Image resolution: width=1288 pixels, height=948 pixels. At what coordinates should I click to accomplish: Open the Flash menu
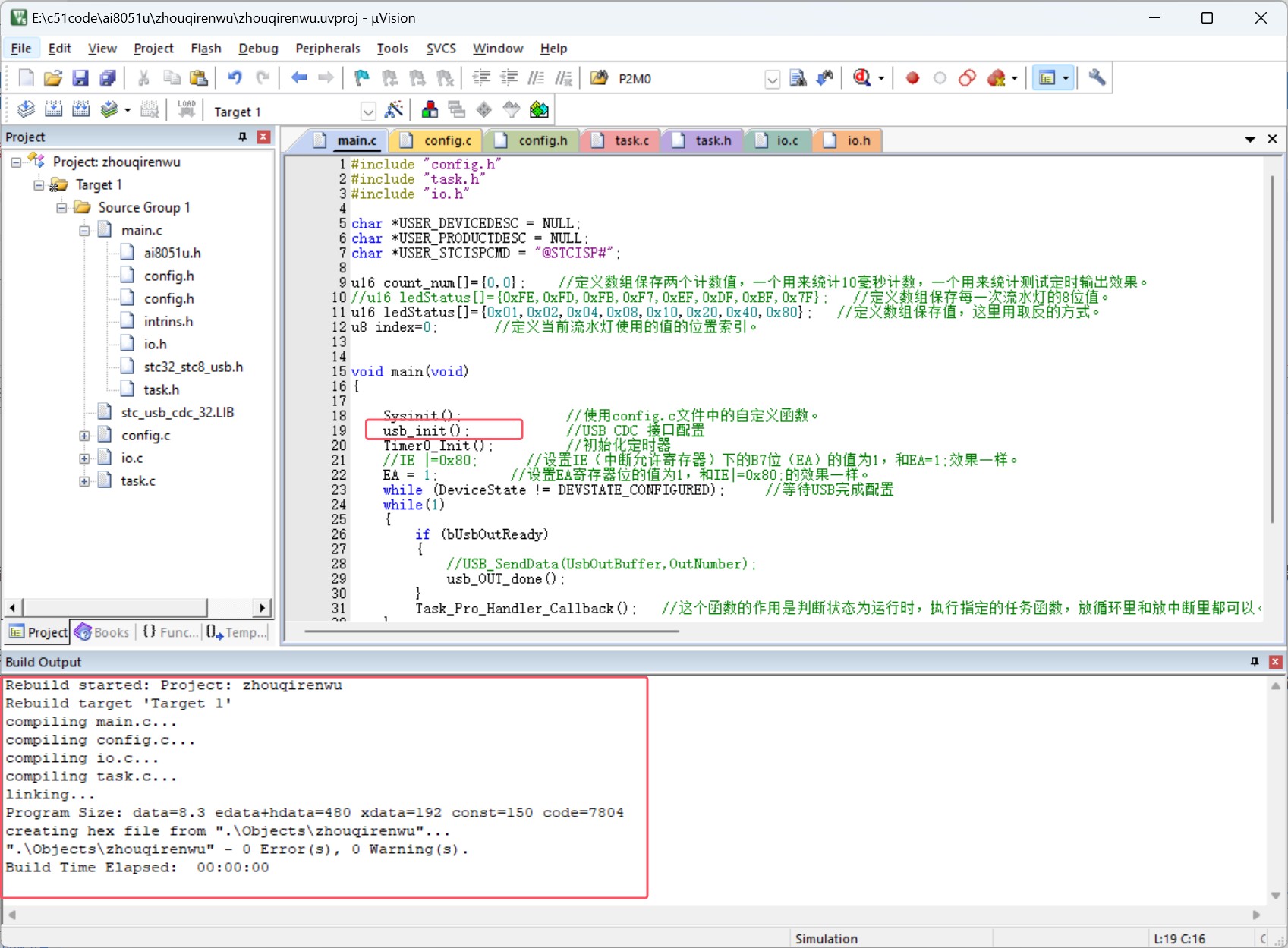[x=206, y=49]
